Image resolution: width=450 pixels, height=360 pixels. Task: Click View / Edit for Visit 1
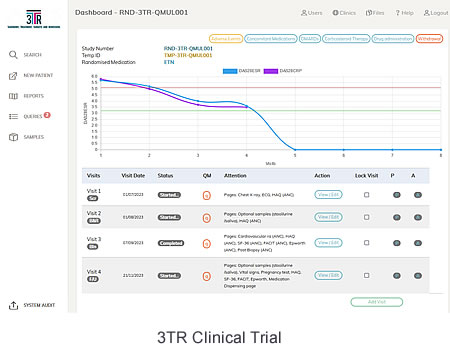(x=328, y=195)
